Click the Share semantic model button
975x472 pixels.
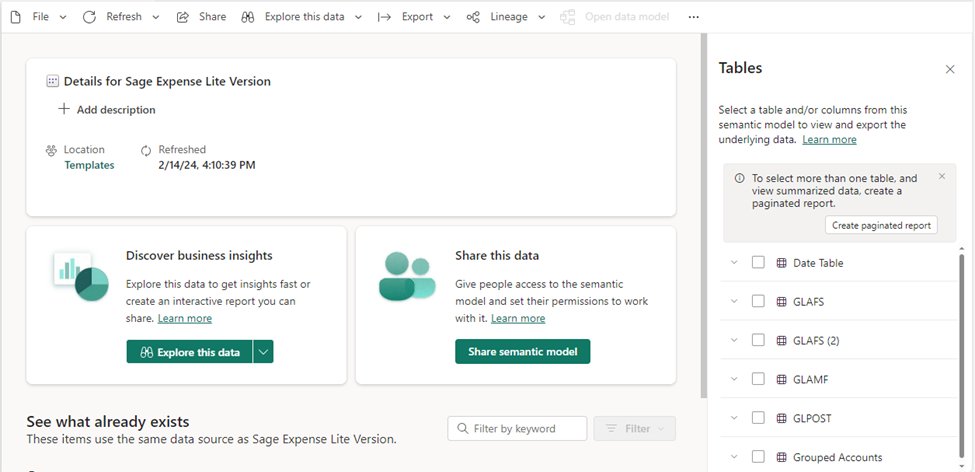[x=522, y=351]
